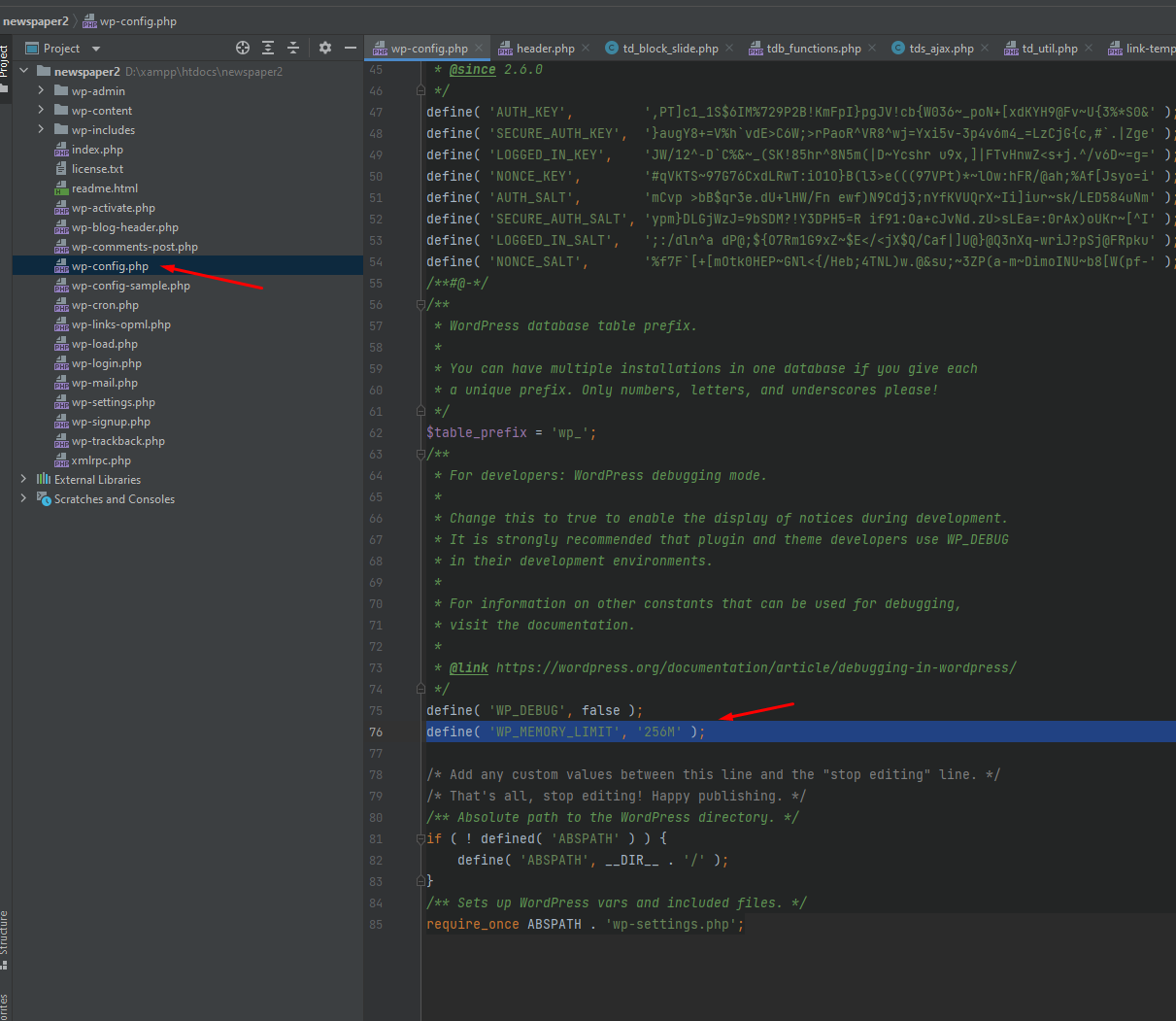Click 'WP_MEMORY_LIMIT' text on line 76
The width and height of the screenshot is (1176, 1021).
(554, 732)
